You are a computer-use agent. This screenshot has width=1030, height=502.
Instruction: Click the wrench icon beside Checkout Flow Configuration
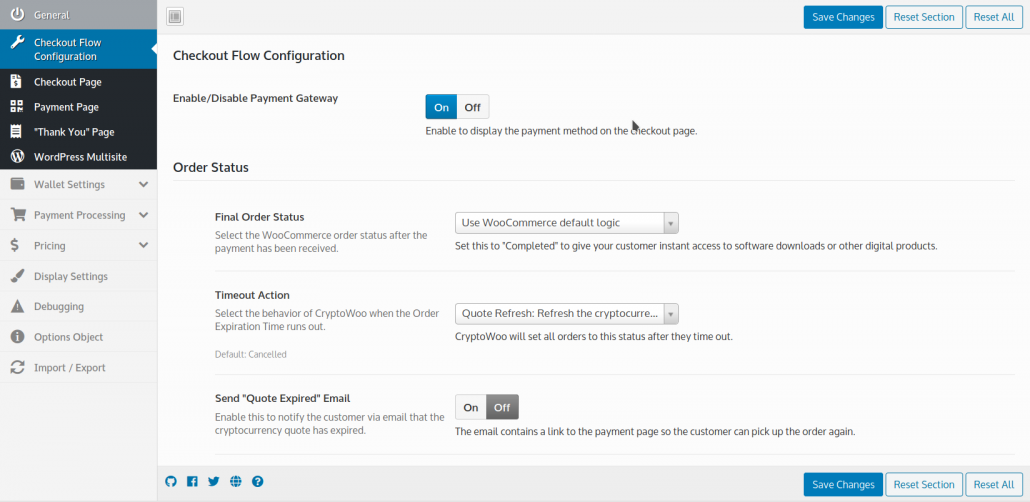[18, 43]
